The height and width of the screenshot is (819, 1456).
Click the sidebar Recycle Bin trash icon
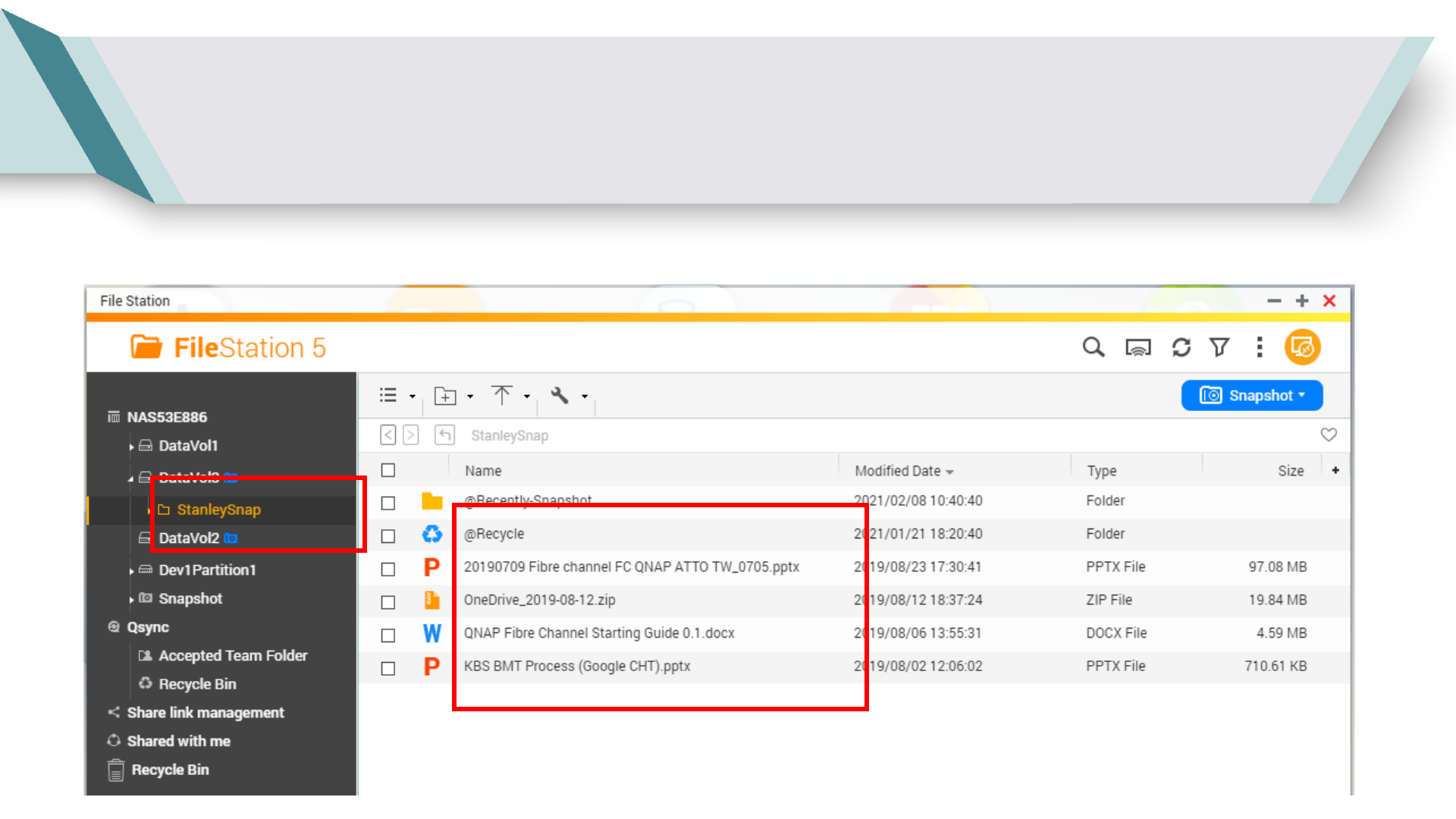click(115, 770)
